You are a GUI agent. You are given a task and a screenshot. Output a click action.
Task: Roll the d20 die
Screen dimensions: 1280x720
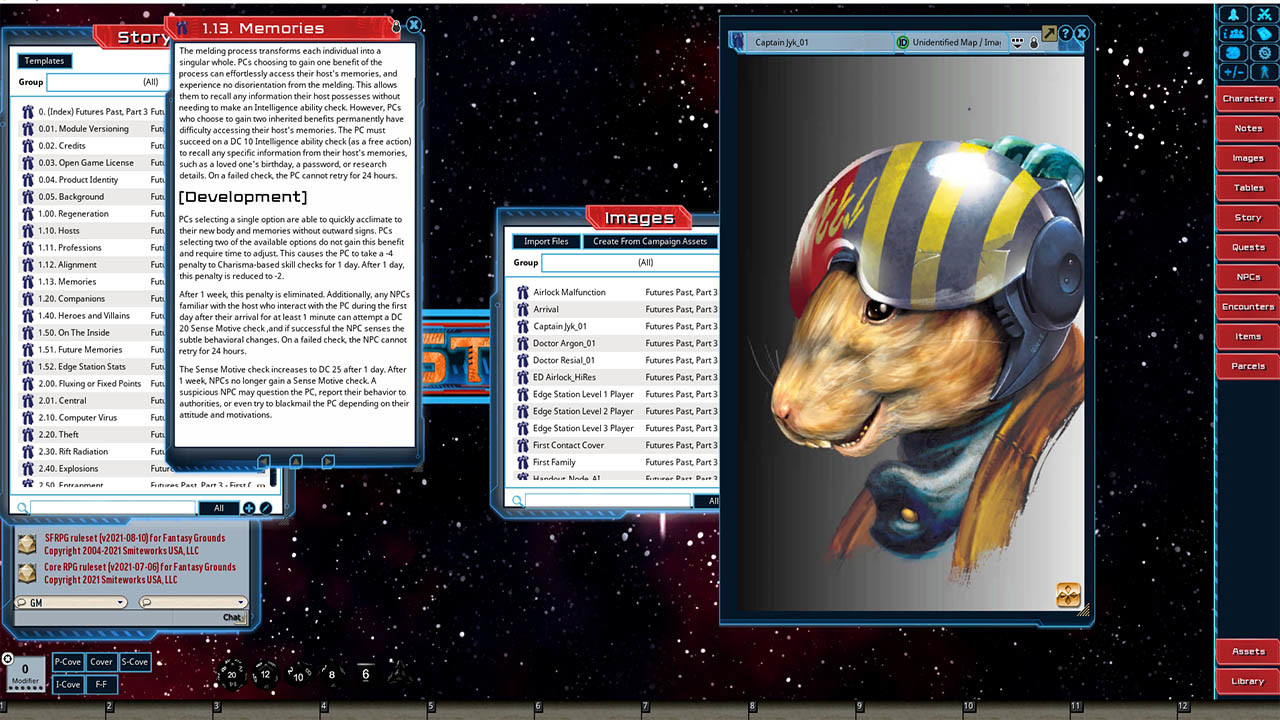(x=232, y=674)
